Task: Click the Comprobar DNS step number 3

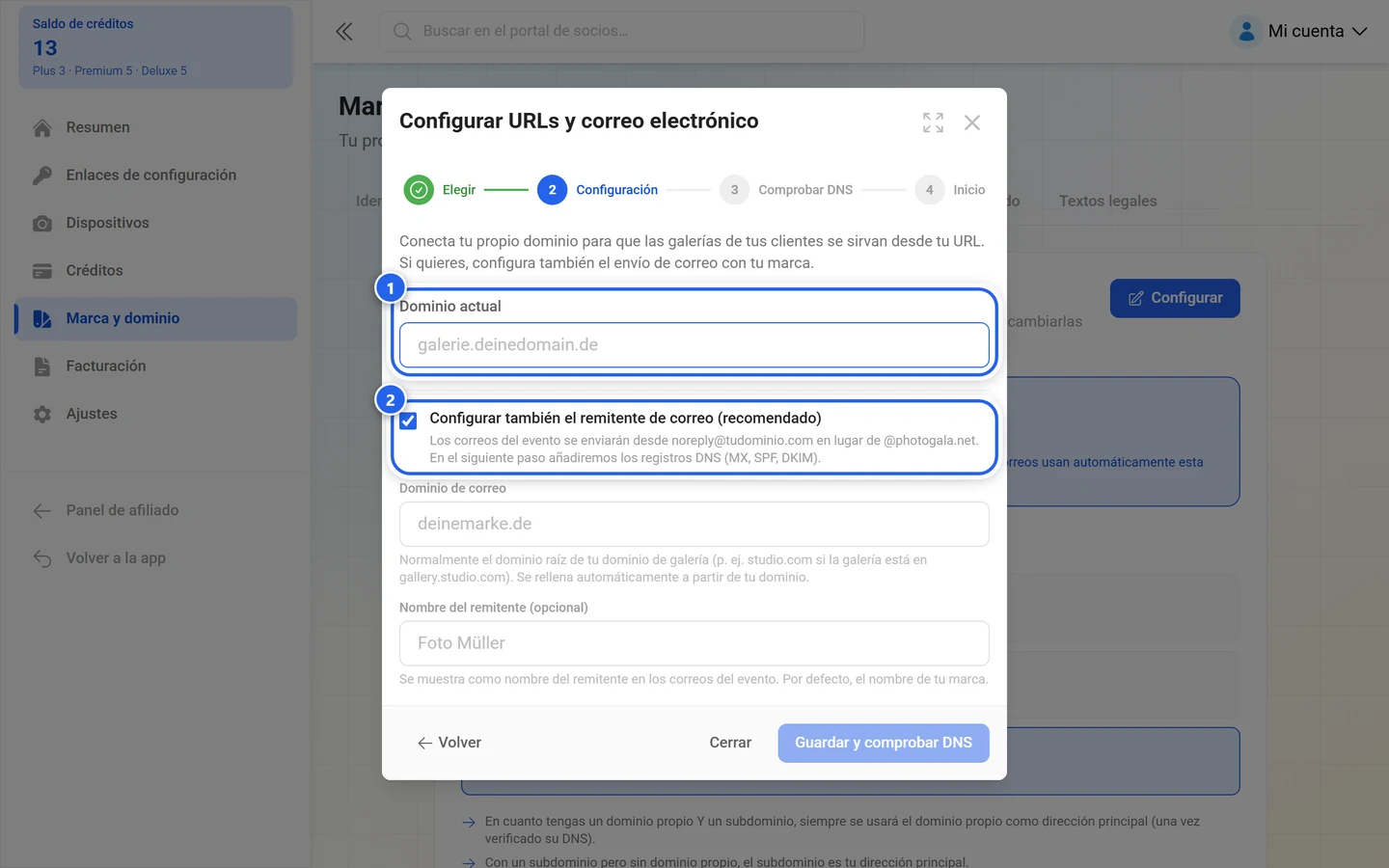Action: pos(734,190)
